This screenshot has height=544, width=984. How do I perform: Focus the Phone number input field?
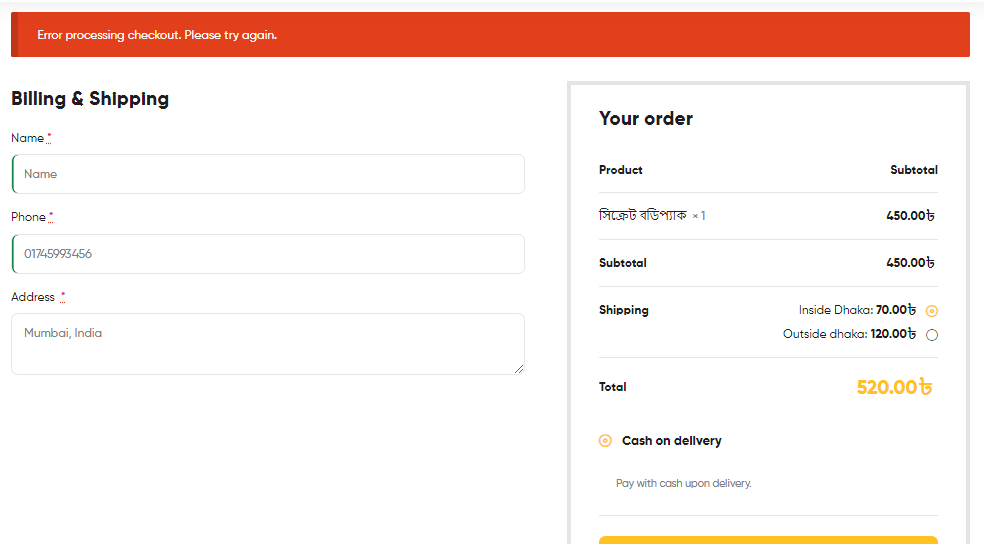click(268, 253)
